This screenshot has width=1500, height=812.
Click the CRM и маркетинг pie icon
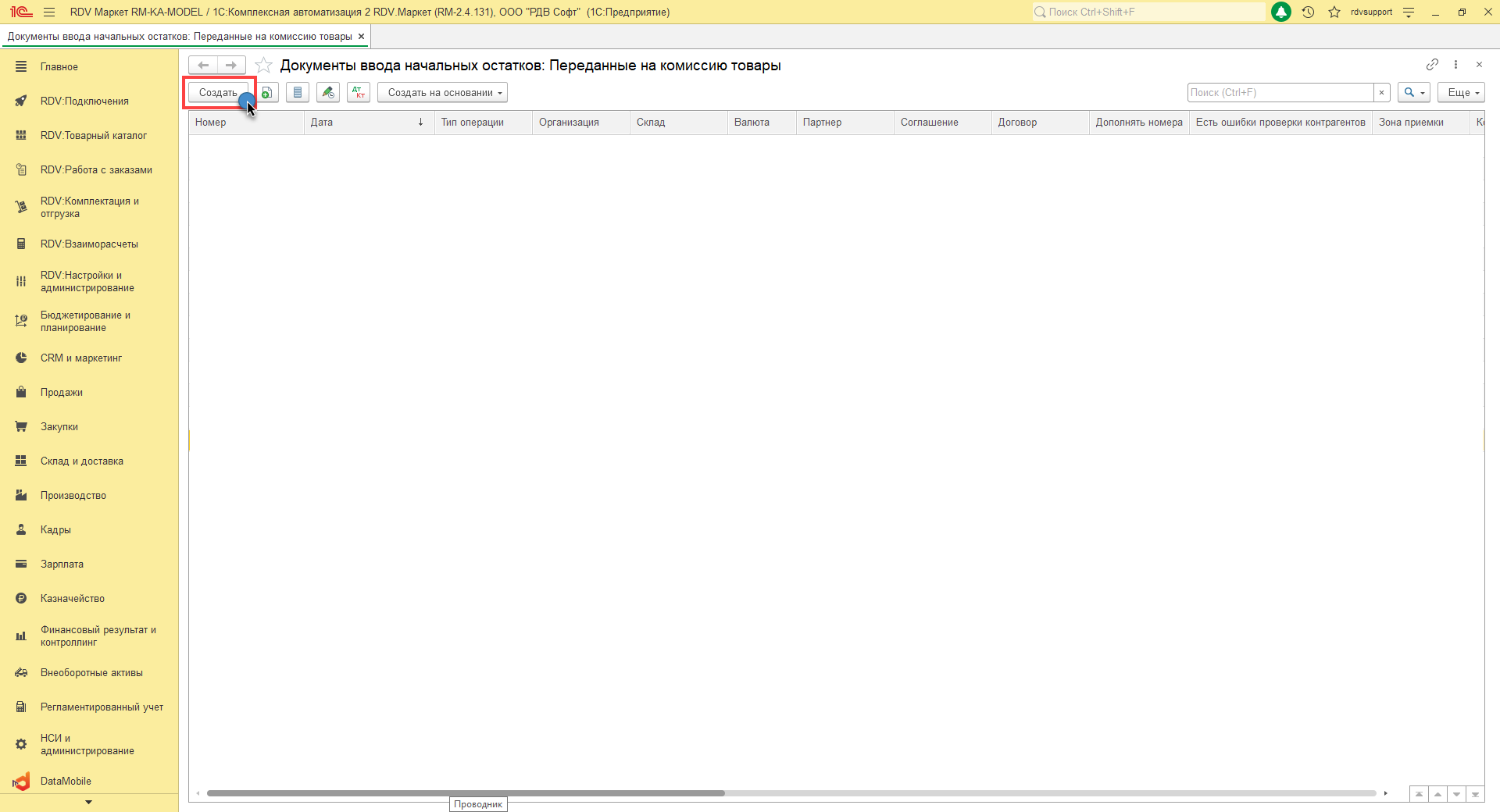click(x=21, y=358)
